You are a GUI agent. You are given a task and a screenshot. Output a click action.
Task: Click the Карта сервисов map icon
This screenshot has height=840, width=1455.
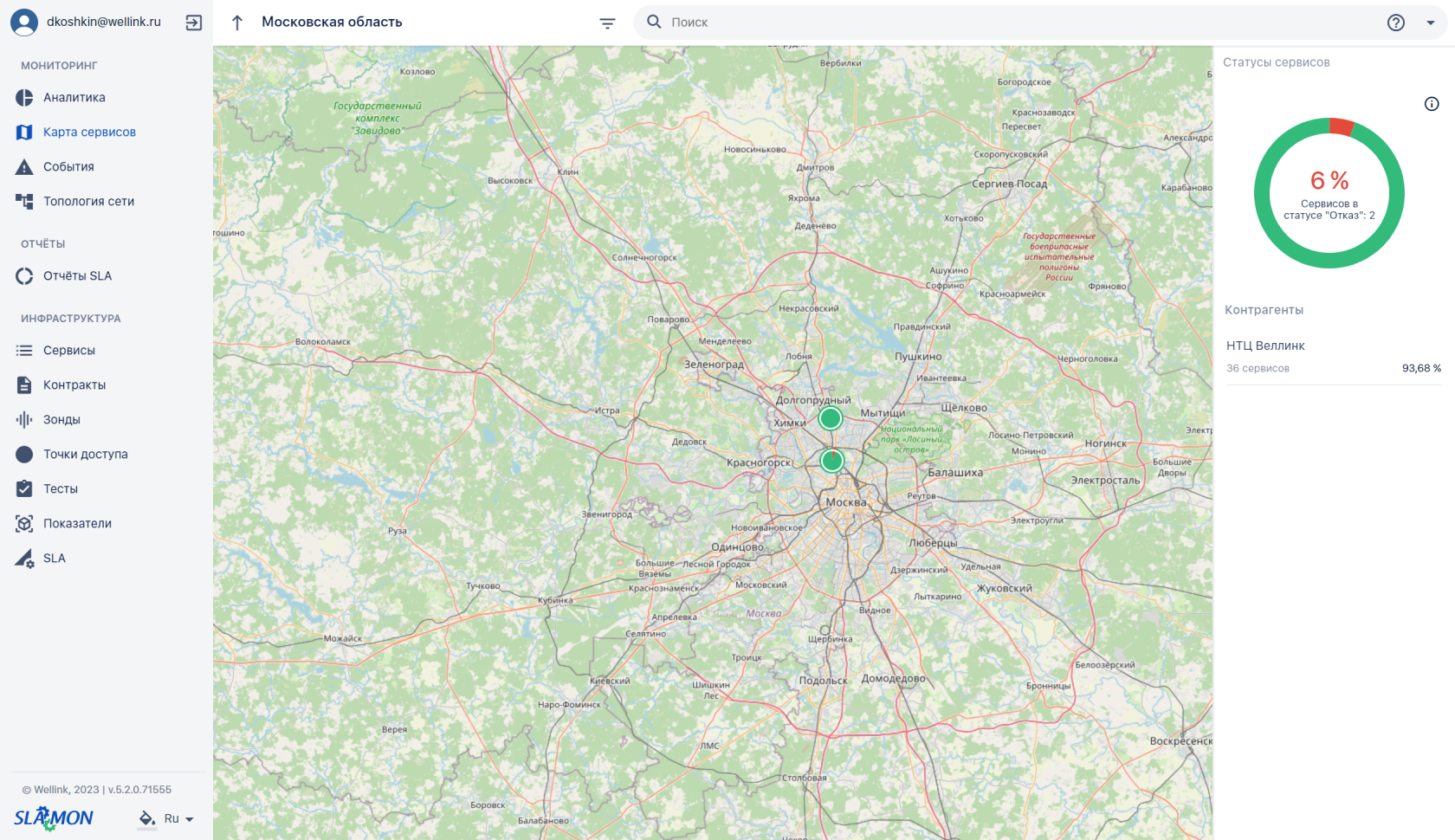pos(24,132)
